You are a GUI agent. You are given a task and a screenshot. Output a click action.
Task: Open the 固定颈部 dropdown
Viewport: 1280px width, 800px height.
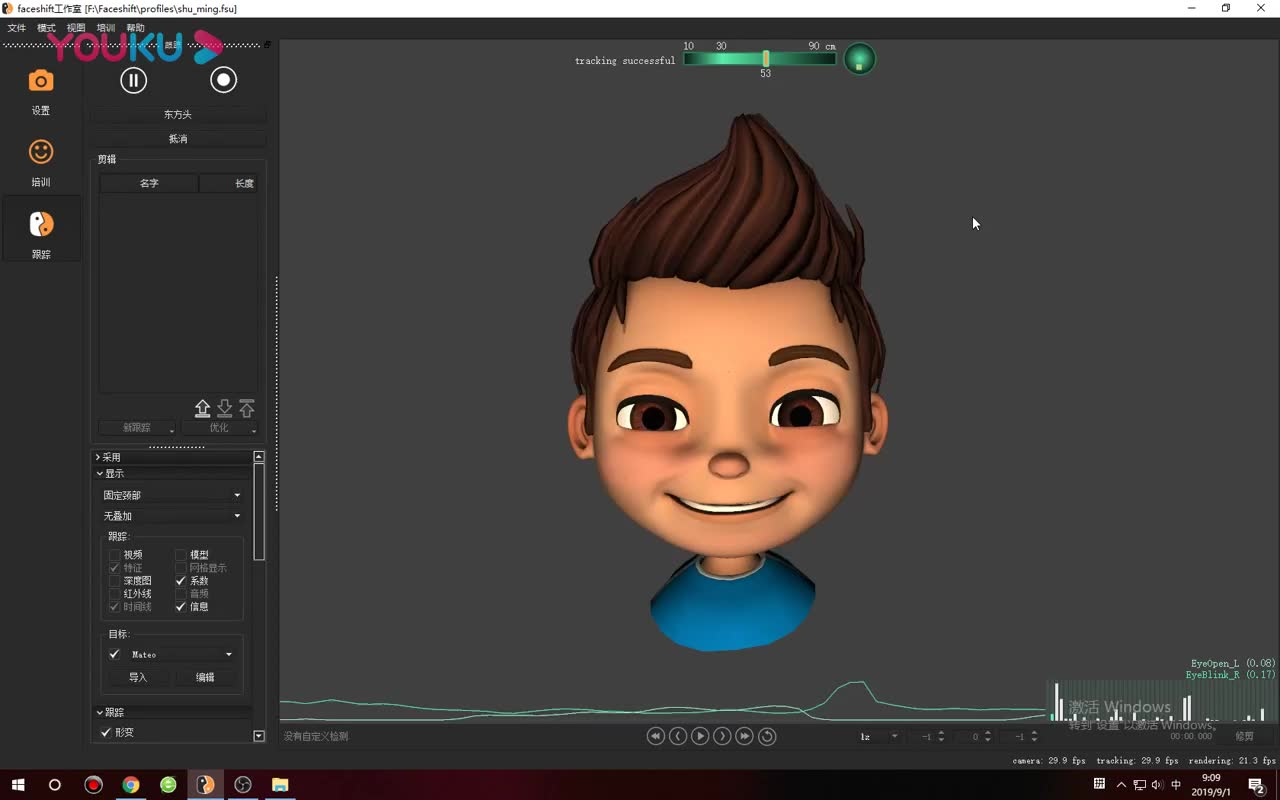[172, 495]
